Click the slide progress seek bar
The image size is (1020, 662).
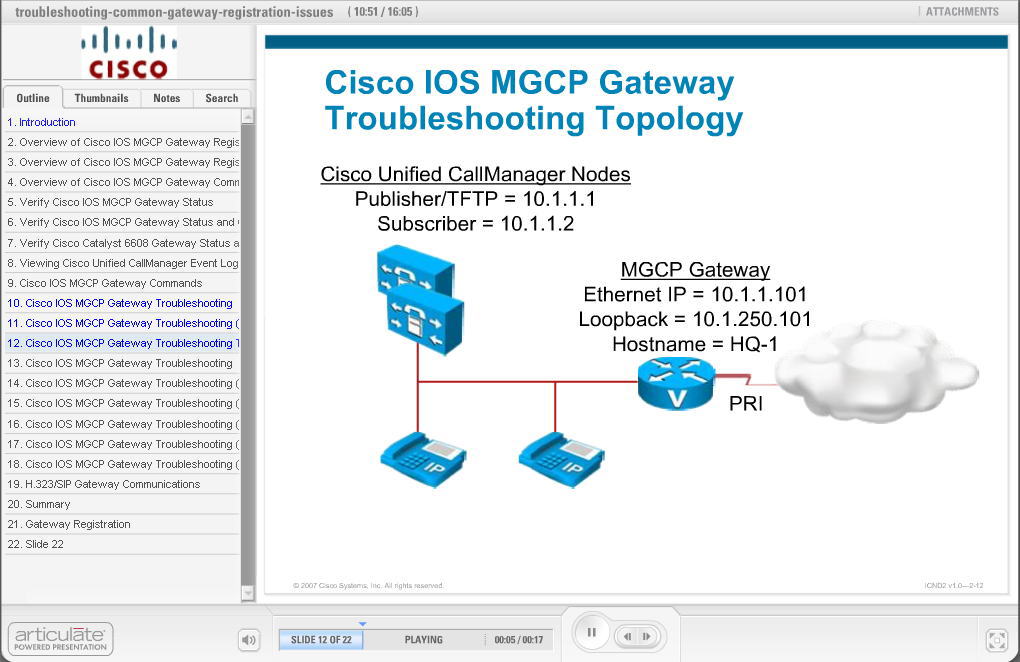tap(416, 640)
